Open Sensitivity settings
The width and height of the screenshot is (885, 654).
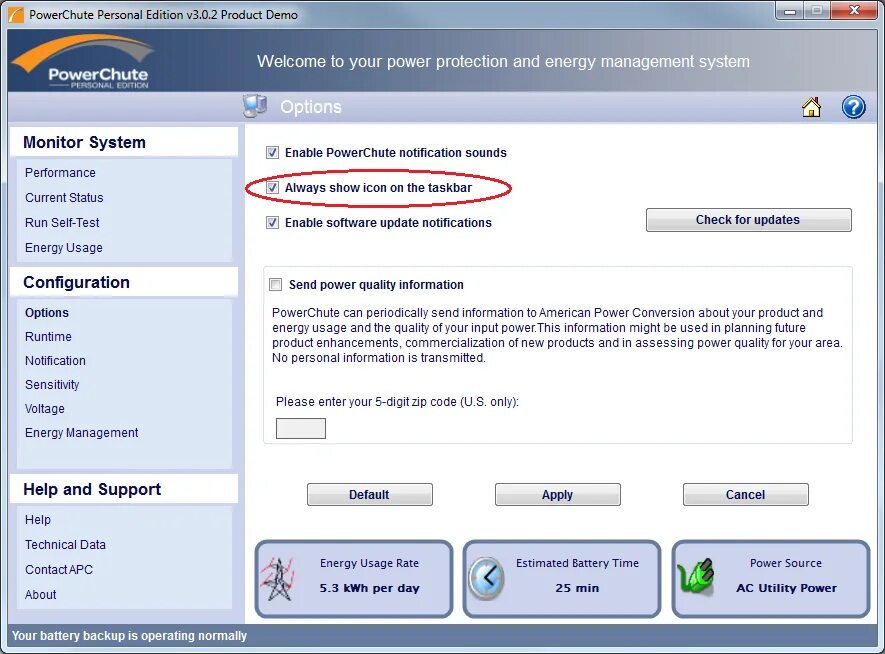click(52, 384)
